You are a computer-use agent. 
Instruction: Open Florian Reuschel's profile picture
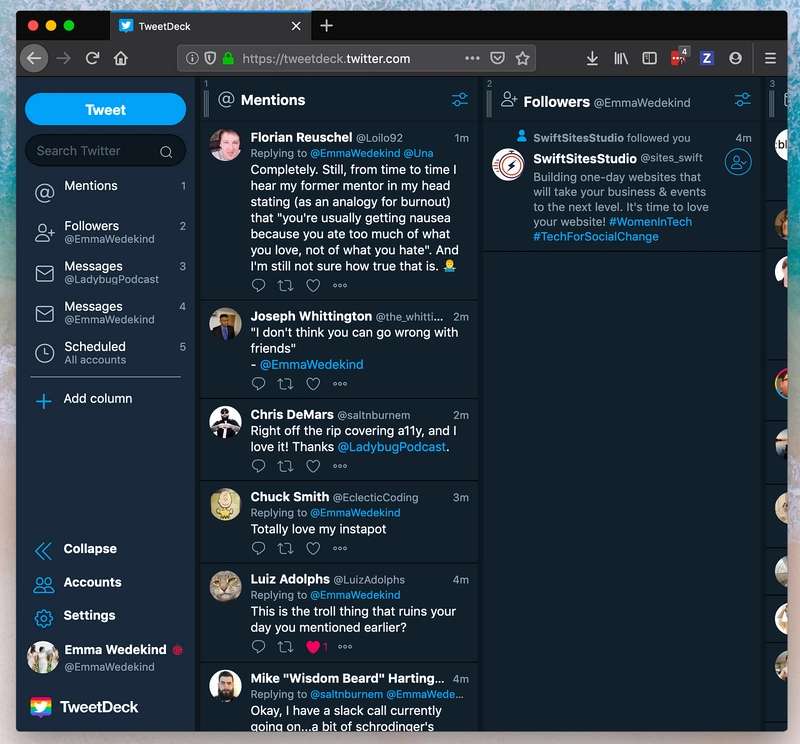[226, 145]
